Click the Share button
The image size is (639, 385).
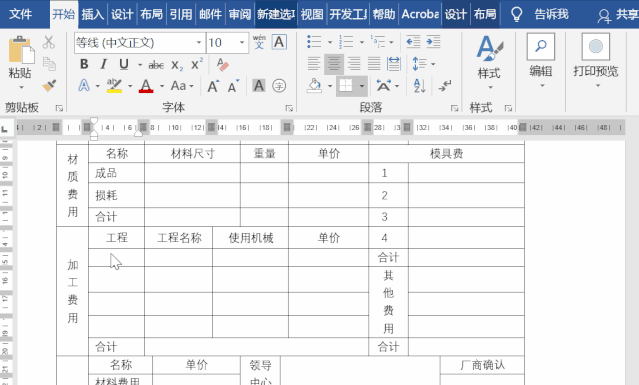pos(617,15)
